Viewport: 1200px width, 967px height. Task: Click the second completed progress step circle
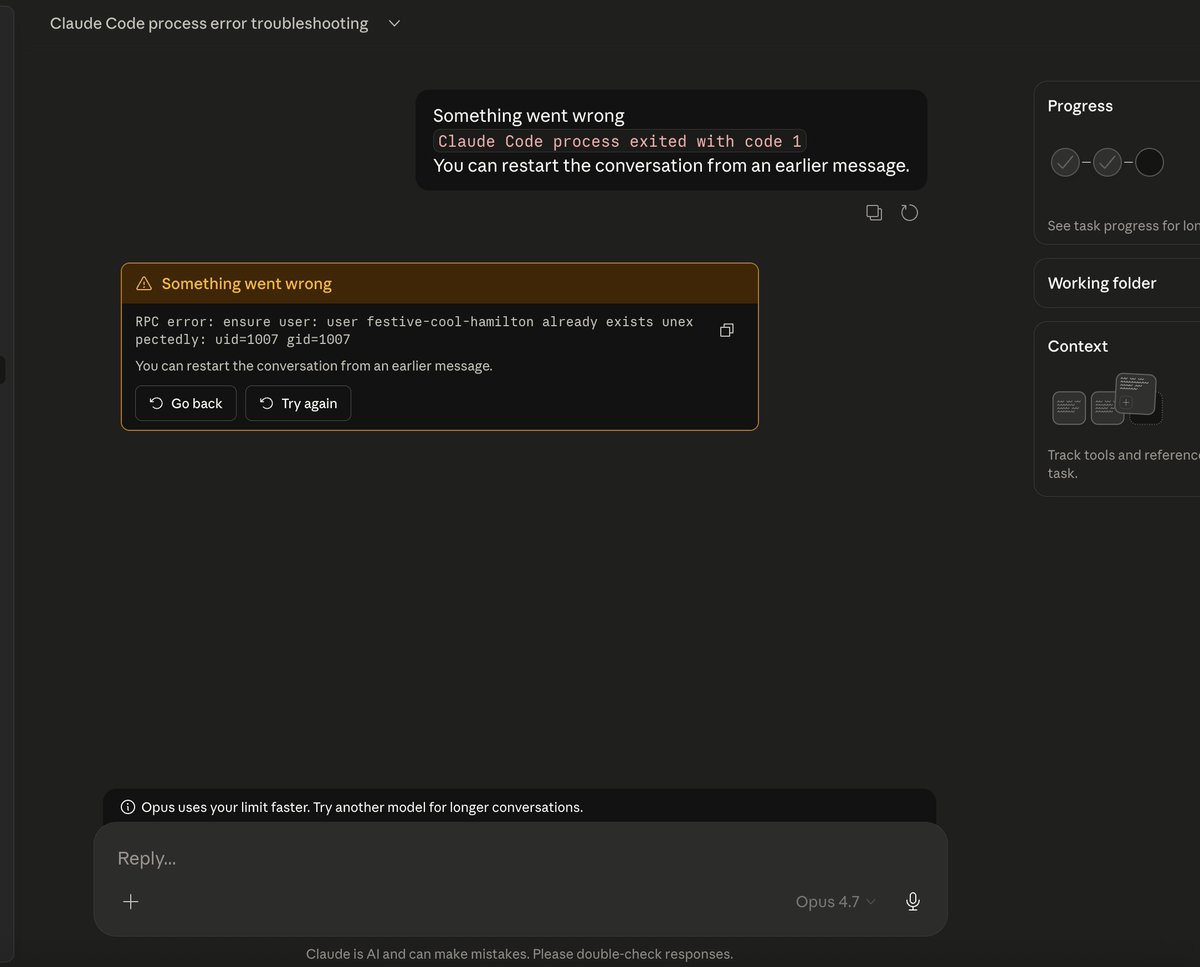[1107, 162]
